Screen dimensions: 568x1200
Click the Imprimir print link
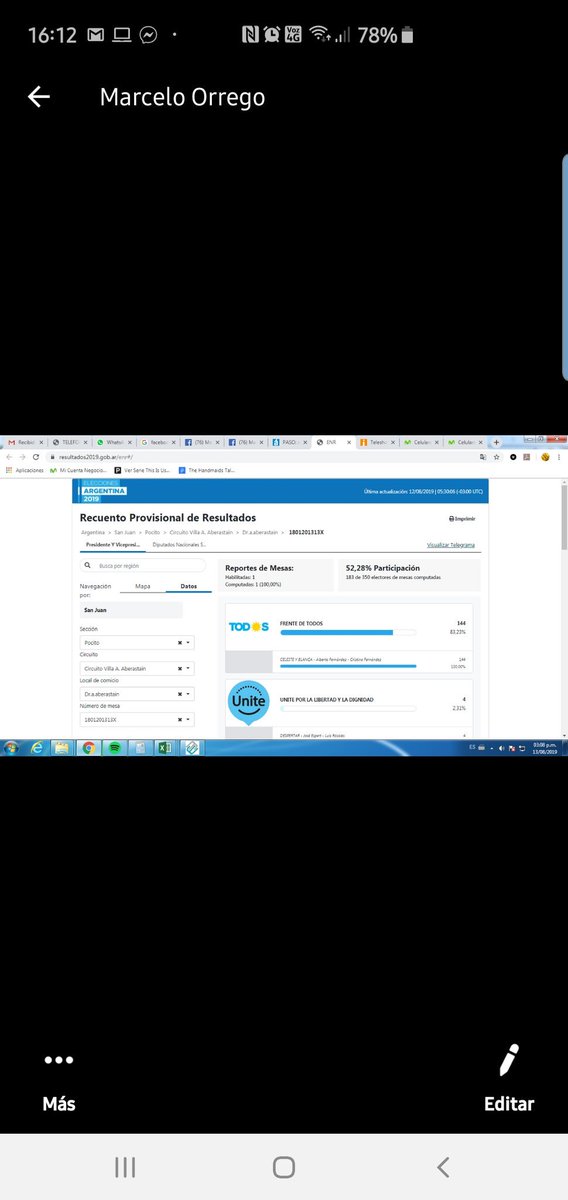[462, 518]
